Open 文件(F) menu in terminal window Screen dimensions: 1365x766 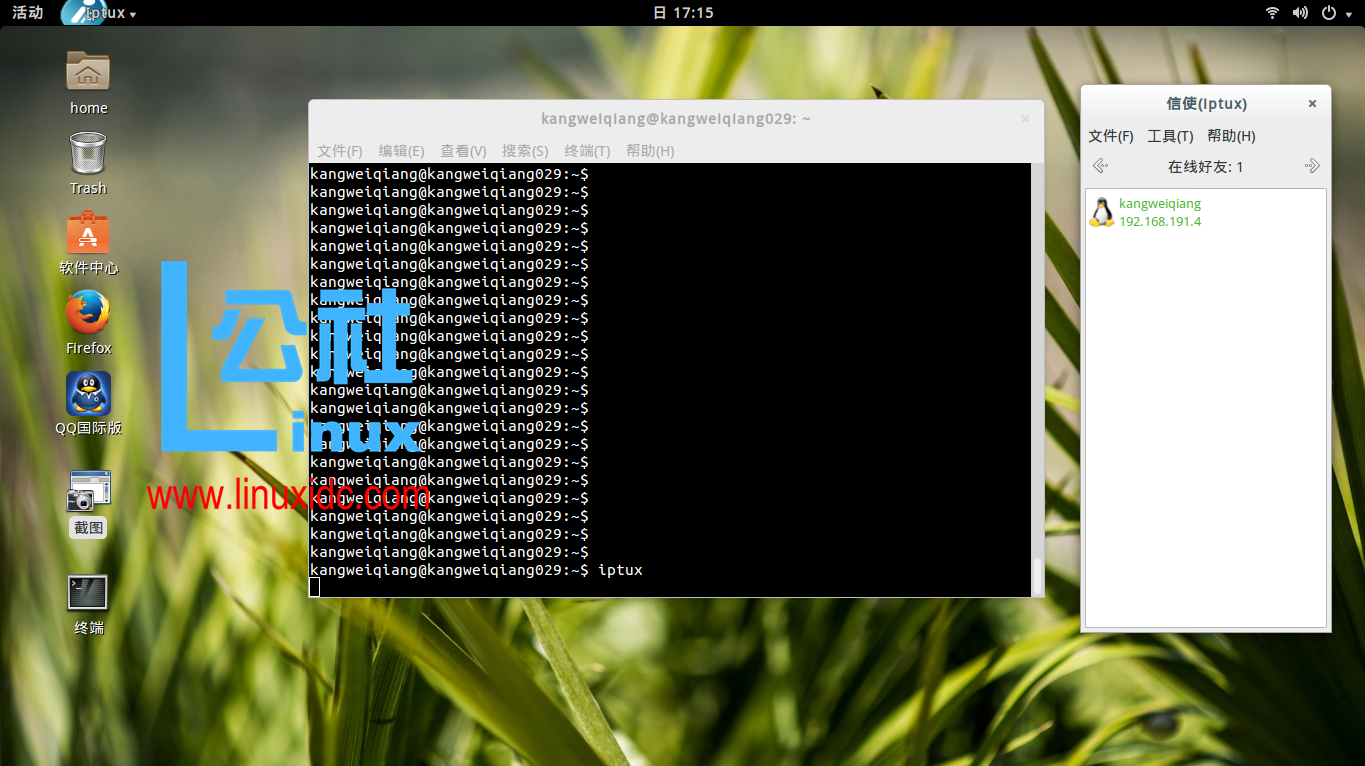(x=340, y=151)
